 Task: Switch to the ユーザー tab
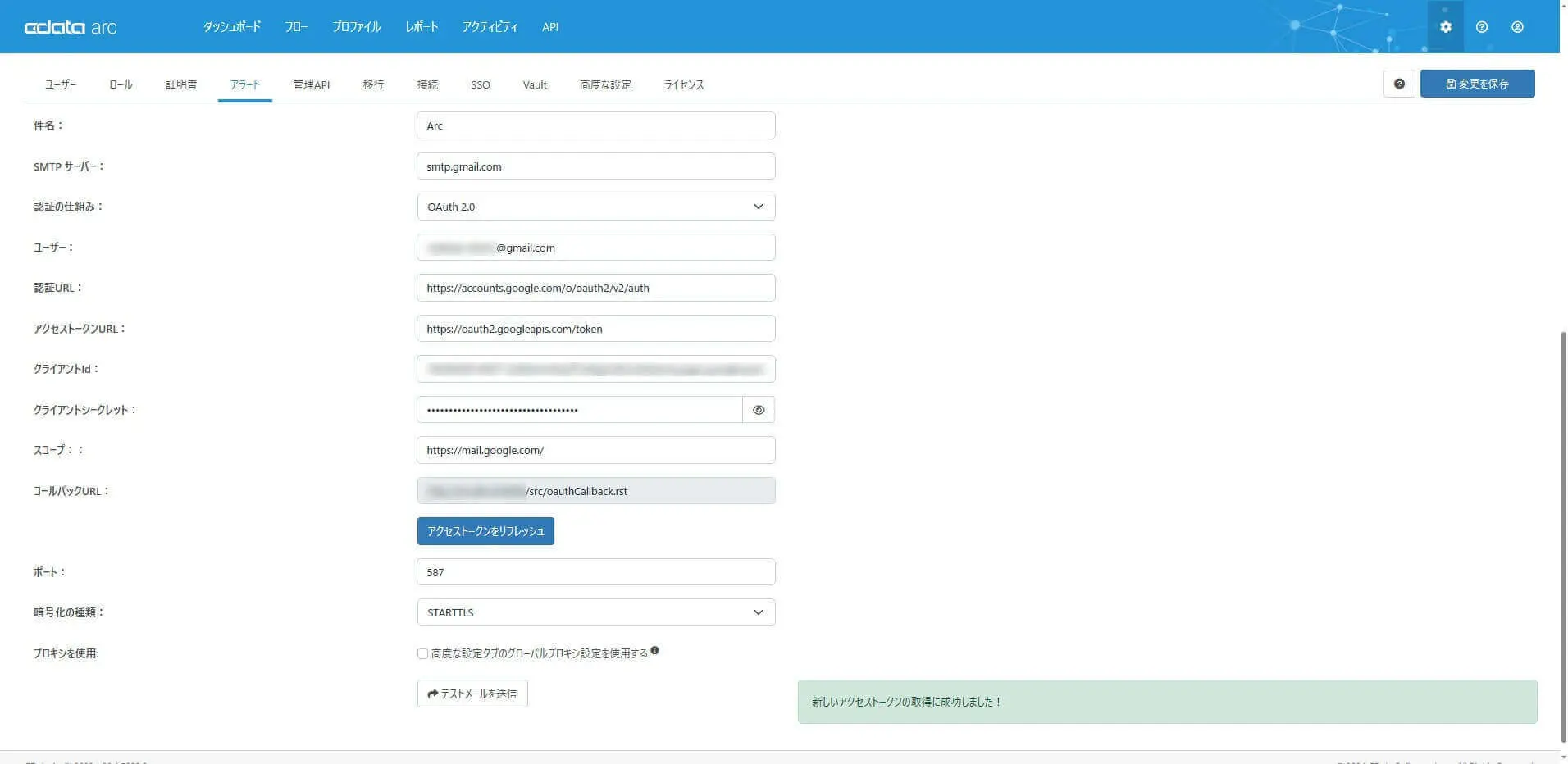(x=61, y=84)
